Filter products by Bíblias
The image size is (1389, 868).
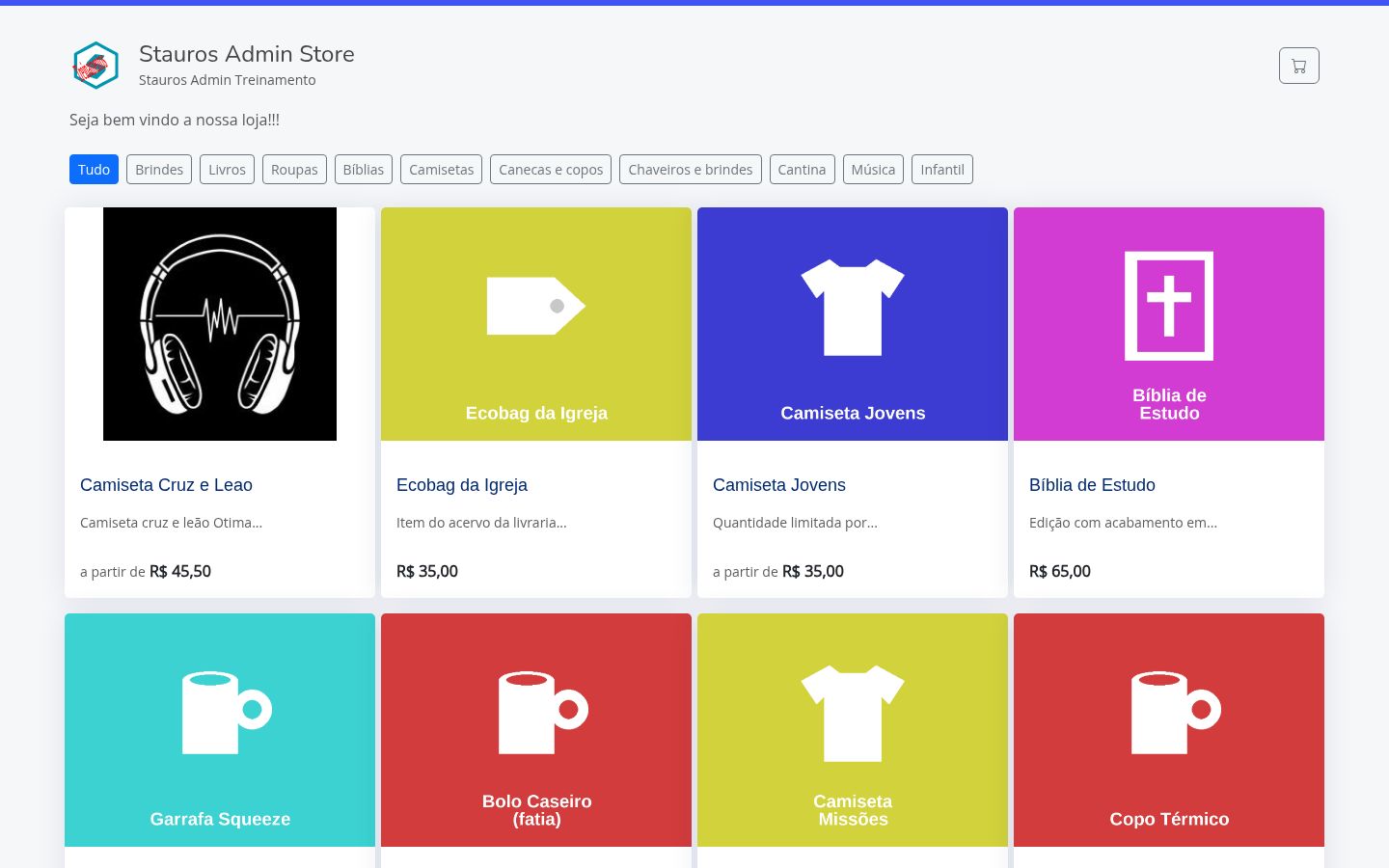click(364, 170)
